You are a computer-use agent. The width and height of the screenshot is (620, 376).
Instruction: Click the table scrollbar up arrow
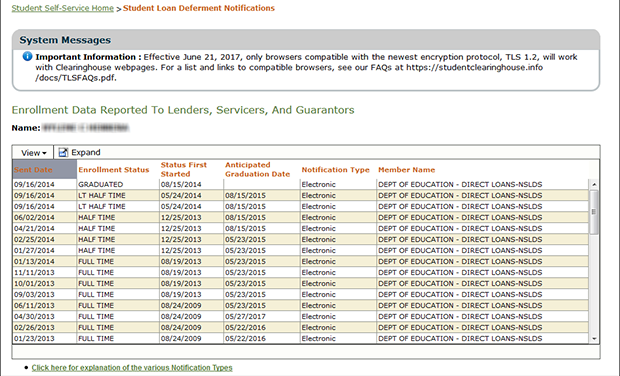tap(594, 185)
